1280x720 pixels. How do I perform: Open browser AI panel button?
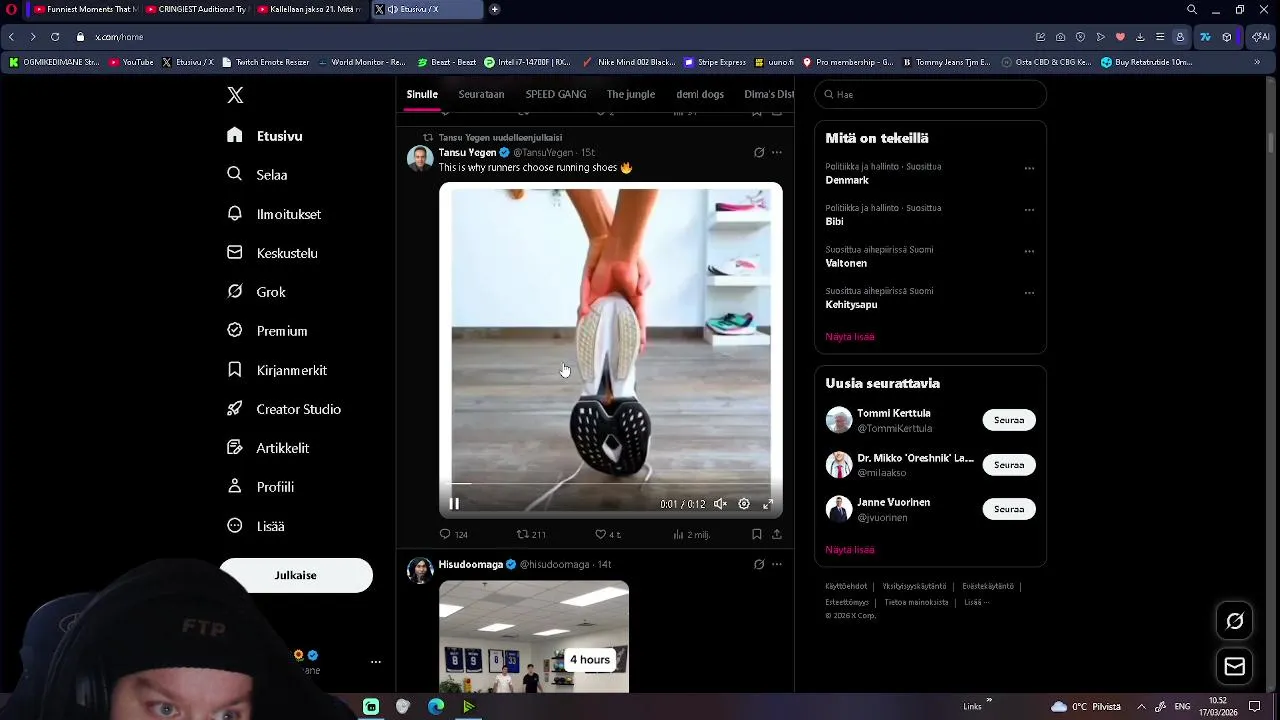[1261, 37]
